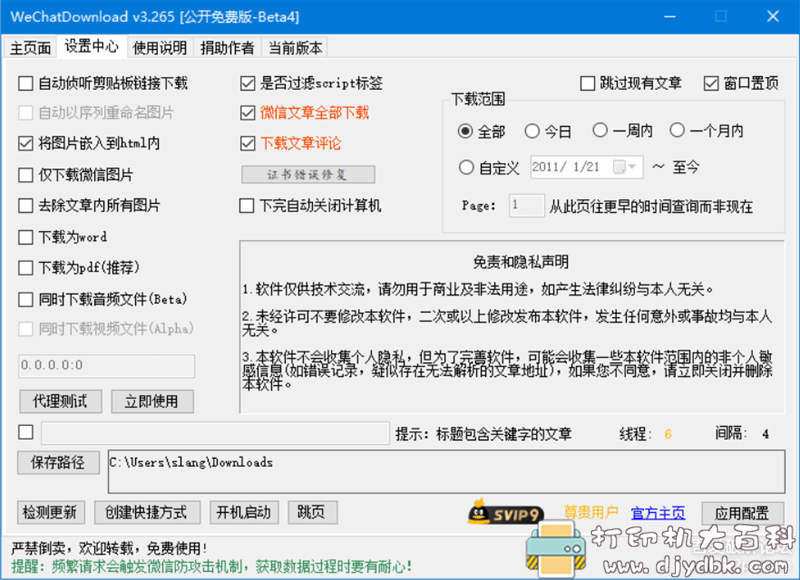The image size is (800, 580).
Task: Uncheck 将图片嵌入到html内
Action: [26, 144]
